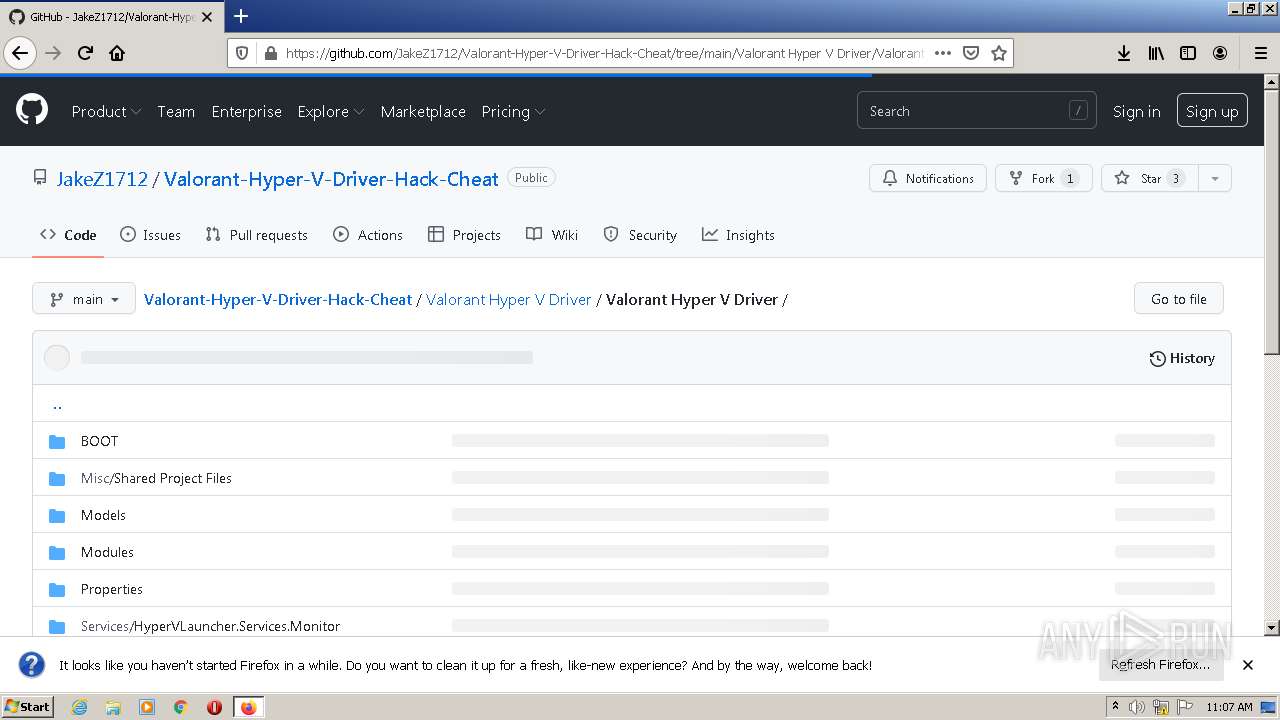Click Sign up button
Image resolution: width=1280 pixels, height=720 pixels.
[1212, 111]
